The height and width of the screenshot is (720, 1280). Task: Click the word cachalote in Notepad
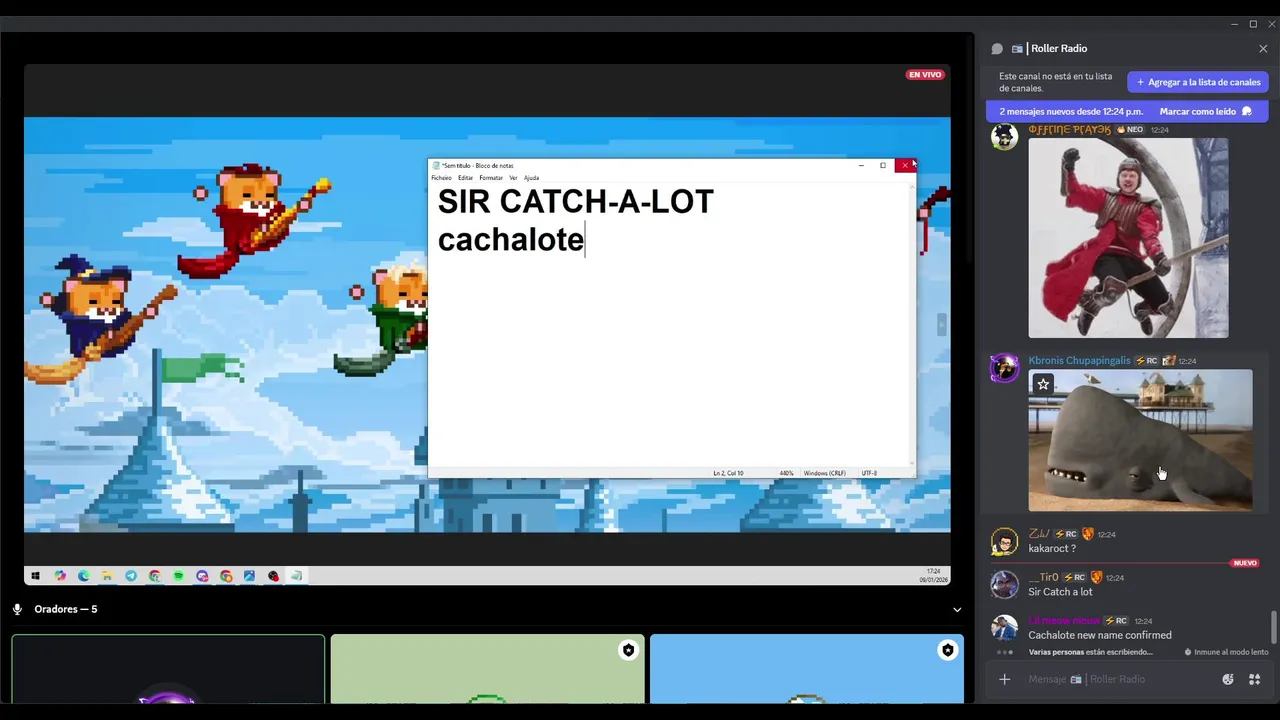click(510, 240)
